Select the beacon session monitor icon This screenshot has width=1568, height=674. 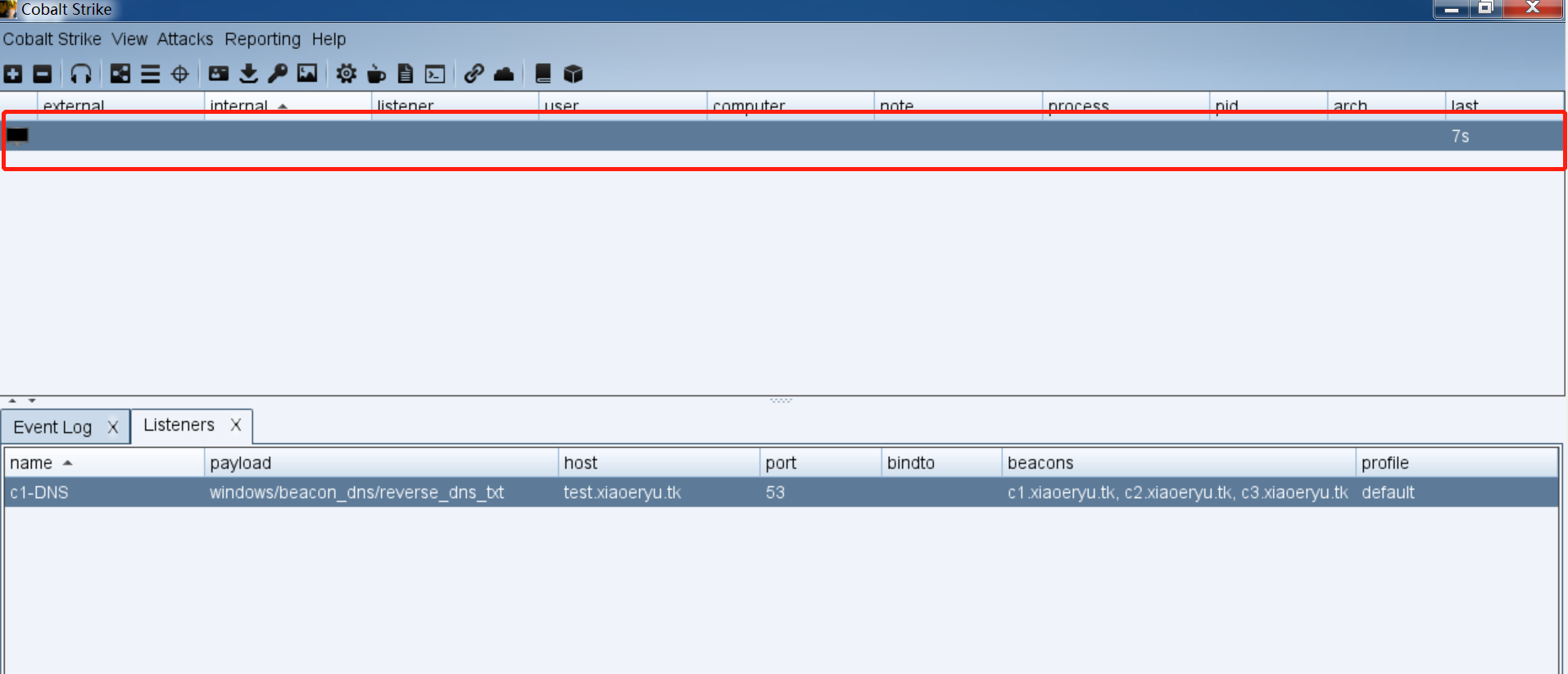click(x=17, y=135)
